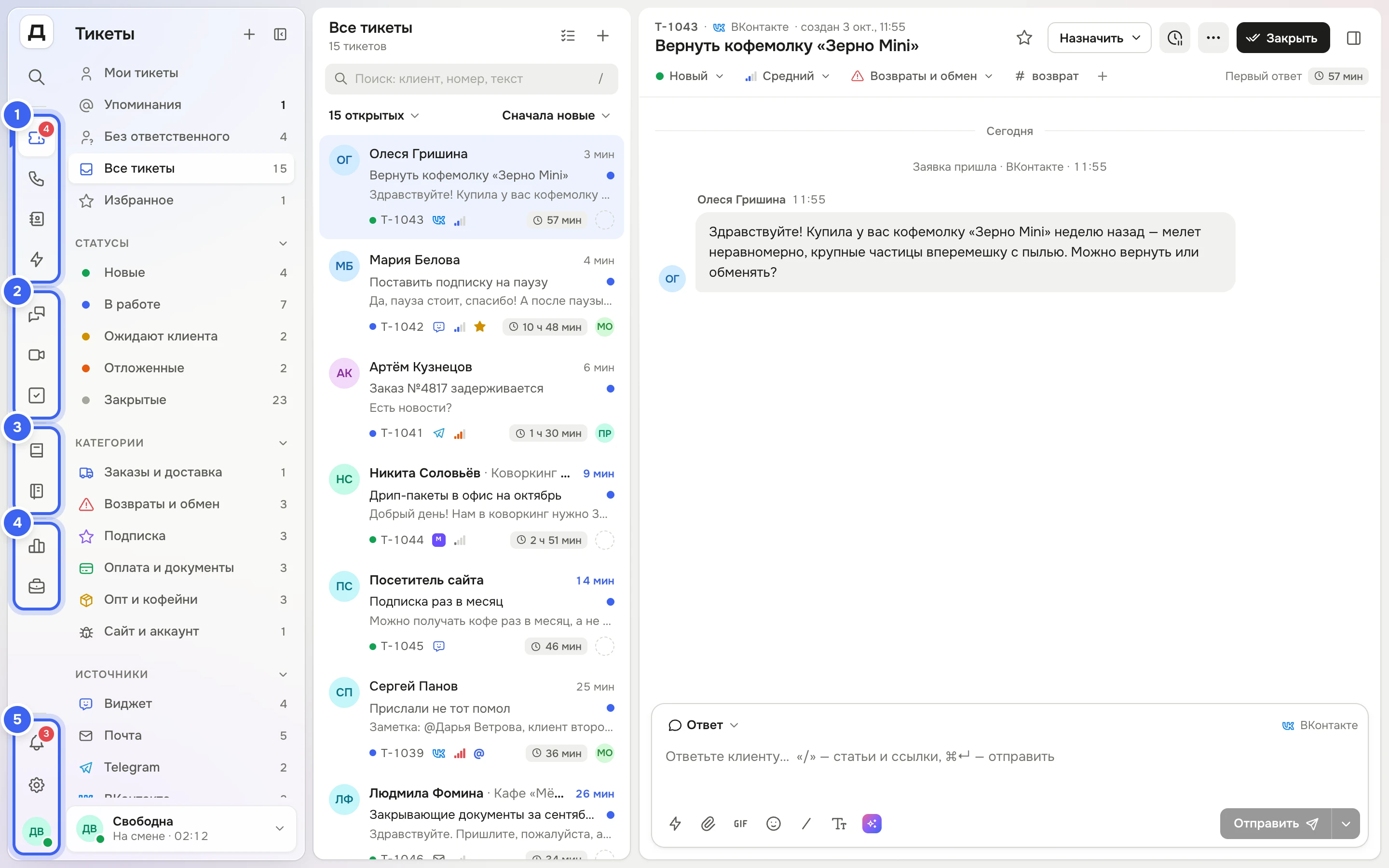Image resolution: width=1389 pixels, height=868 pixels.
Task: Open the contacts book icon in the rail
Action: coord(37,219)
